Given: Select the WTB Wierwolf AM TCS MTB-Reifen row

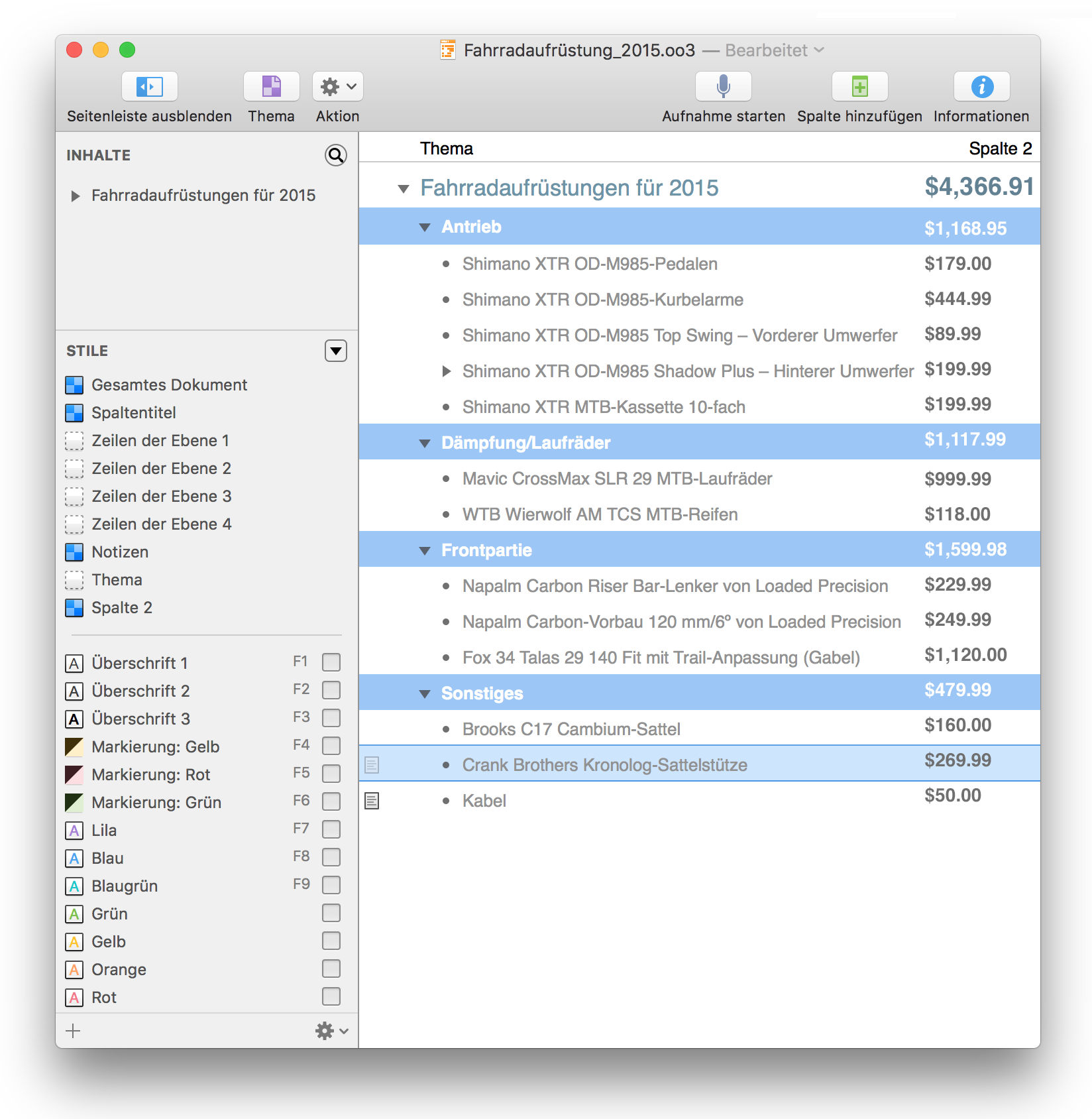Looking at the screenshot, I should pyautogui.click(x=699, y=514).
